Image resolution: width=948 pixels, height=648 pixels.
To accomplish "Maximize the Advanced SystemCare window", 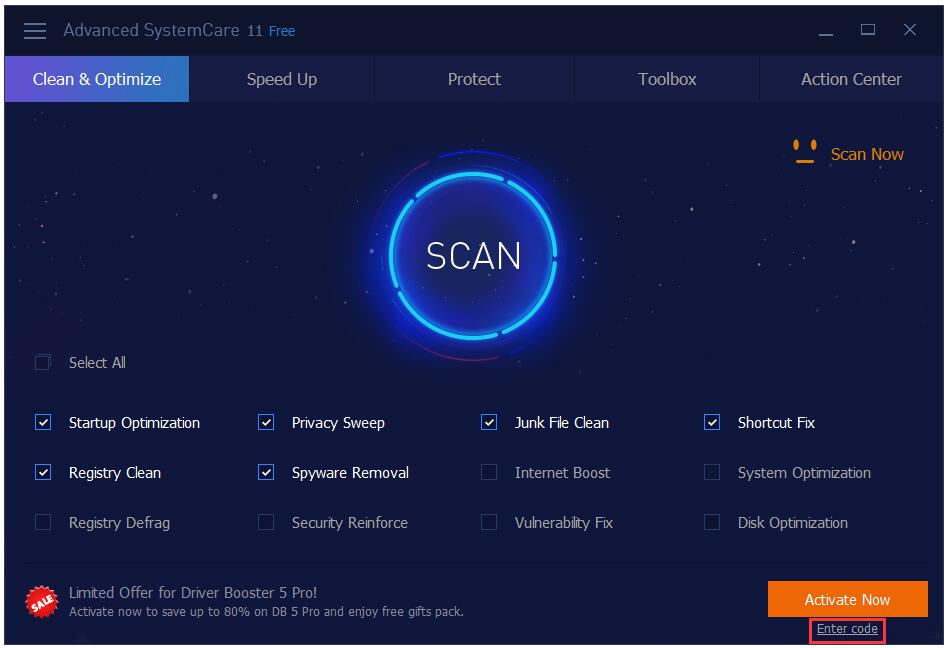I will (x=868, y=31).
